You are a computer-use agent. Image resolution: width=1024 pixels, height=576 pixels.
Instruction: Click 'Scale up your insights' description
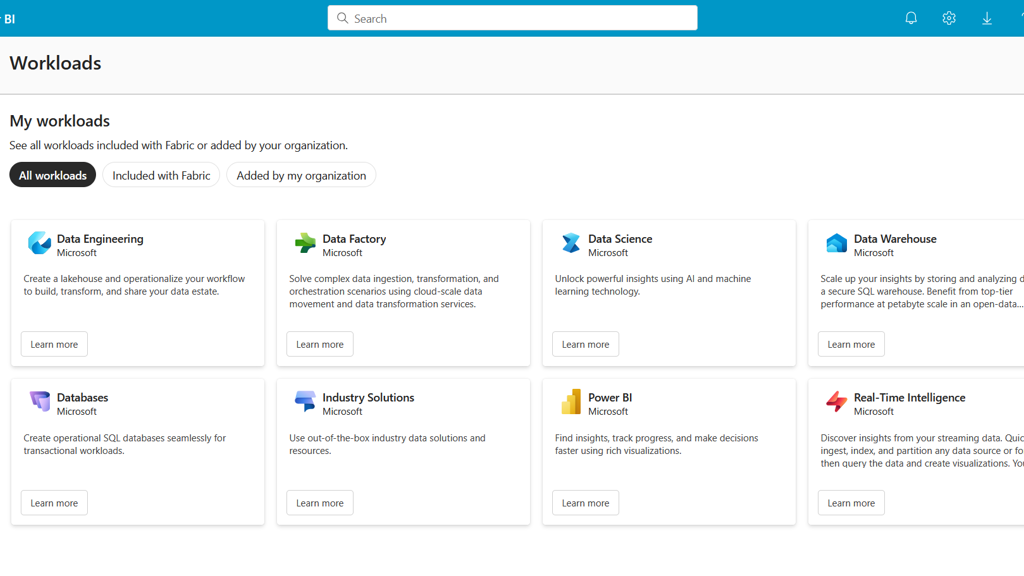point(922,291)
